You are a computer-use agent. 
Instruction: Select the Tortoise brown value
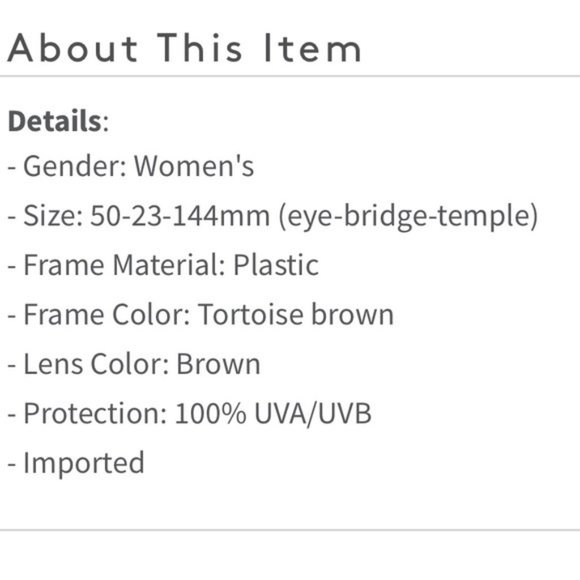296,314
